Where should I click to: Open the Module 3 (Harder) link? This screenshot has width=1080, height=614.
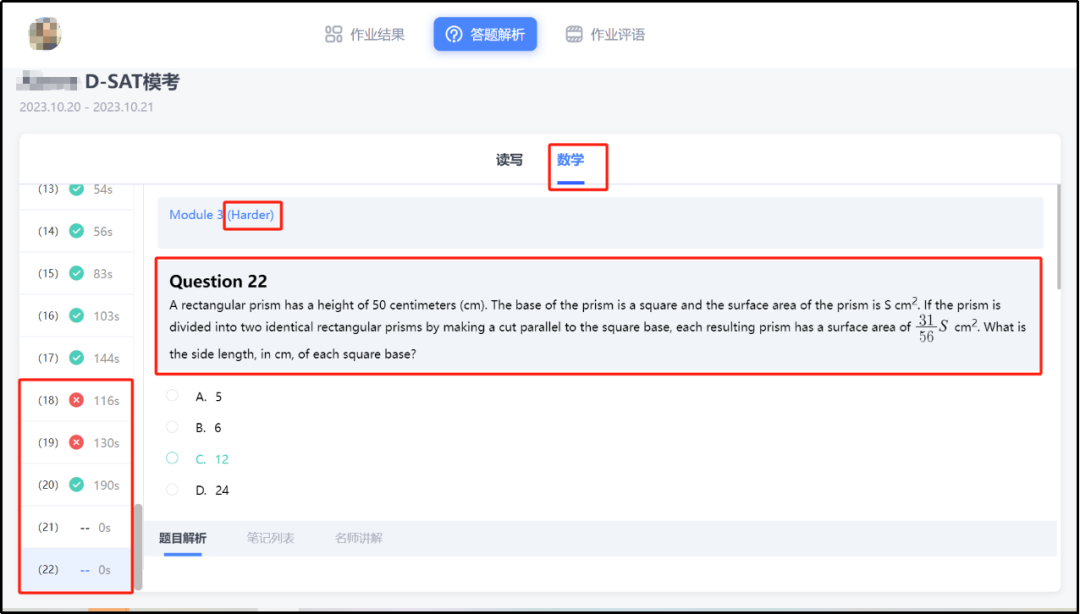[221, 215]
